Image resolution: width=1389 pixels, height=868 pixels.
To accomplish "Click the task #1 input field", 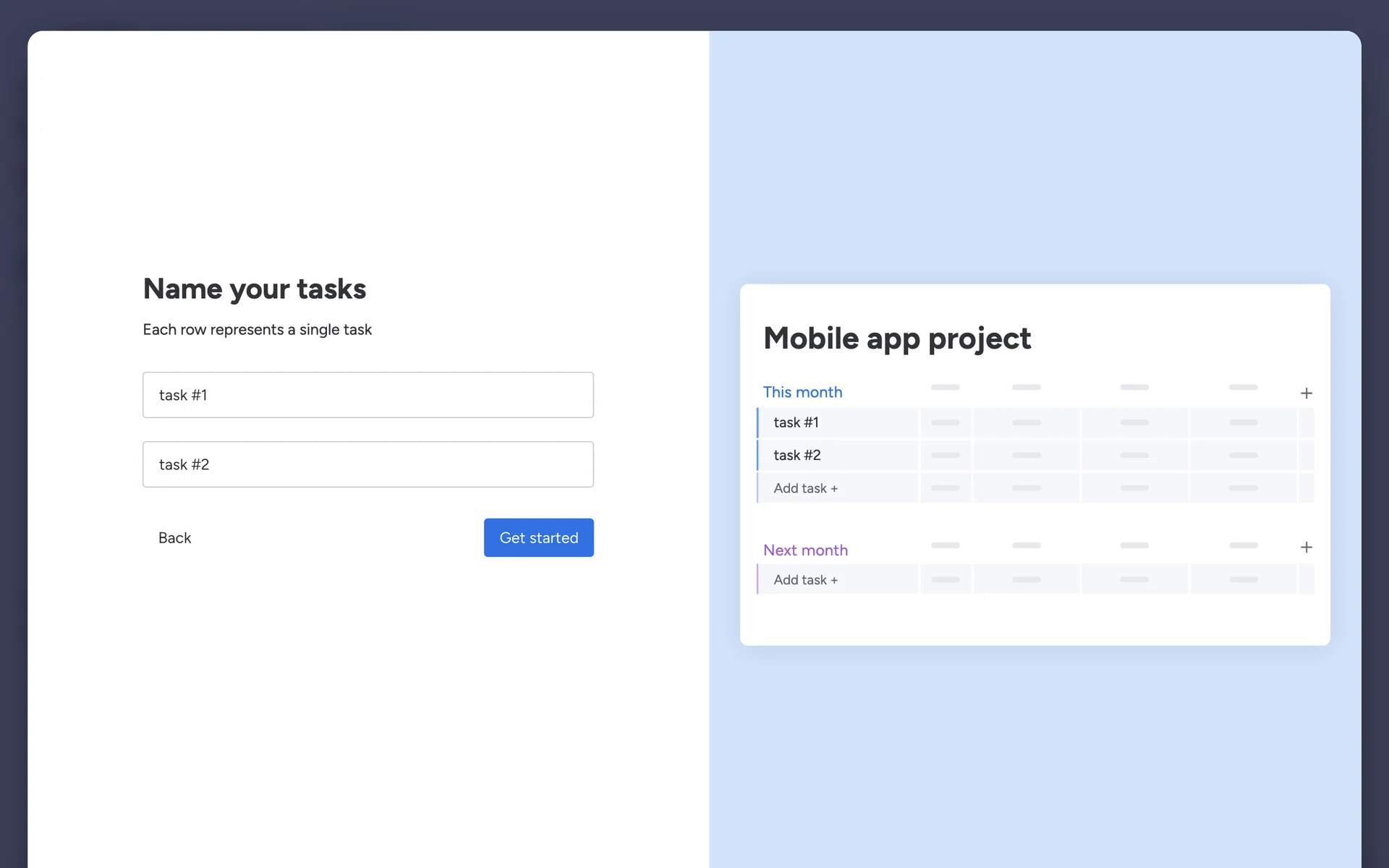I will coord(368,395).
